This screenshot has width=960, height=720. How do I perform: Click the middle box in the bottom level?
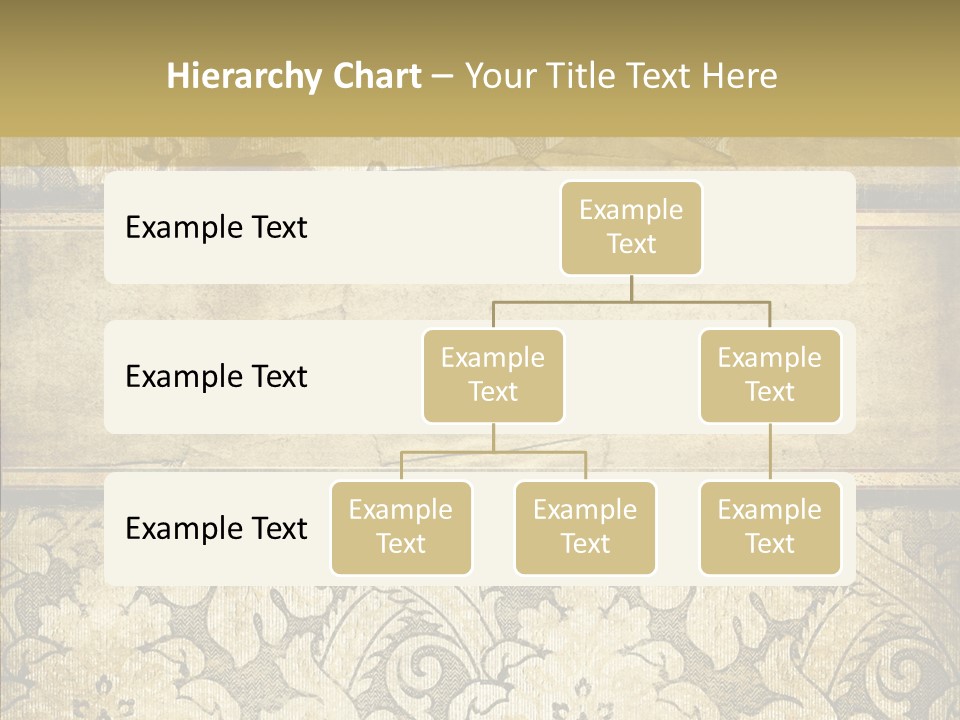585,527
